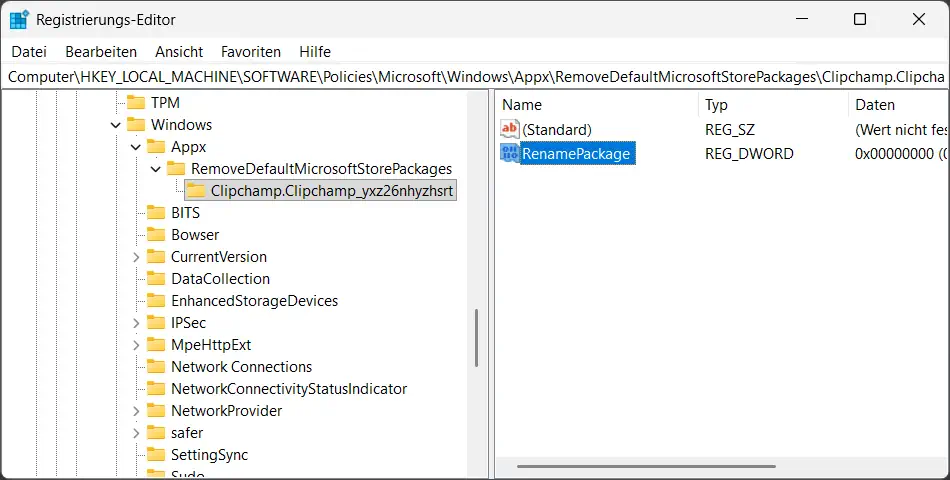Click the folder icon beside SettingSync
The image size is (950, 480).
coord(156,455)
